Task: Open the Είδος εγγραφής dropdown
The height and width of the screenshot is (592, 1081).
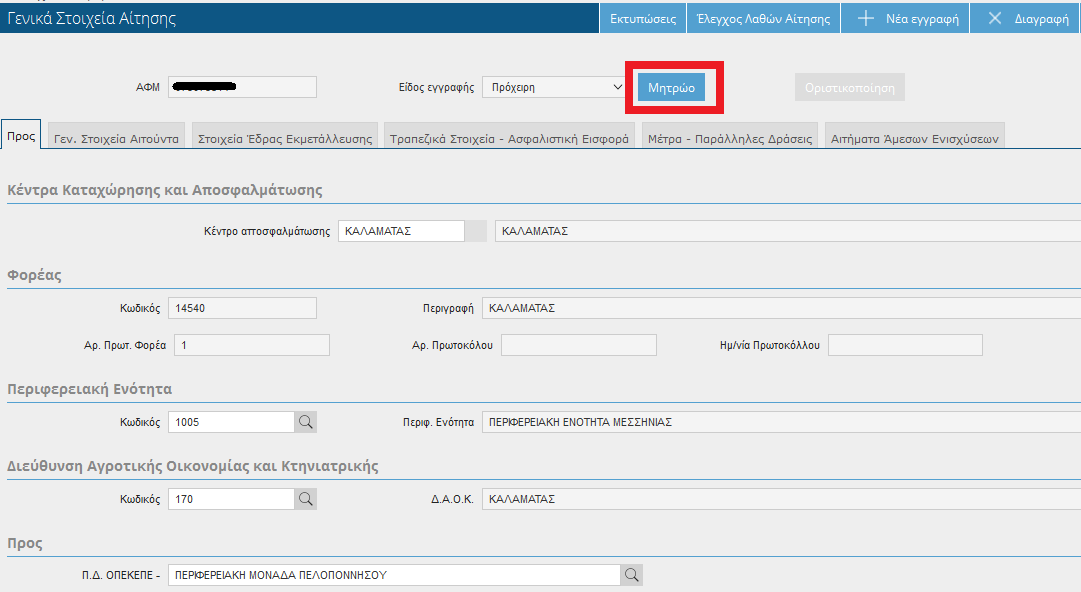Action: [554, 87]
